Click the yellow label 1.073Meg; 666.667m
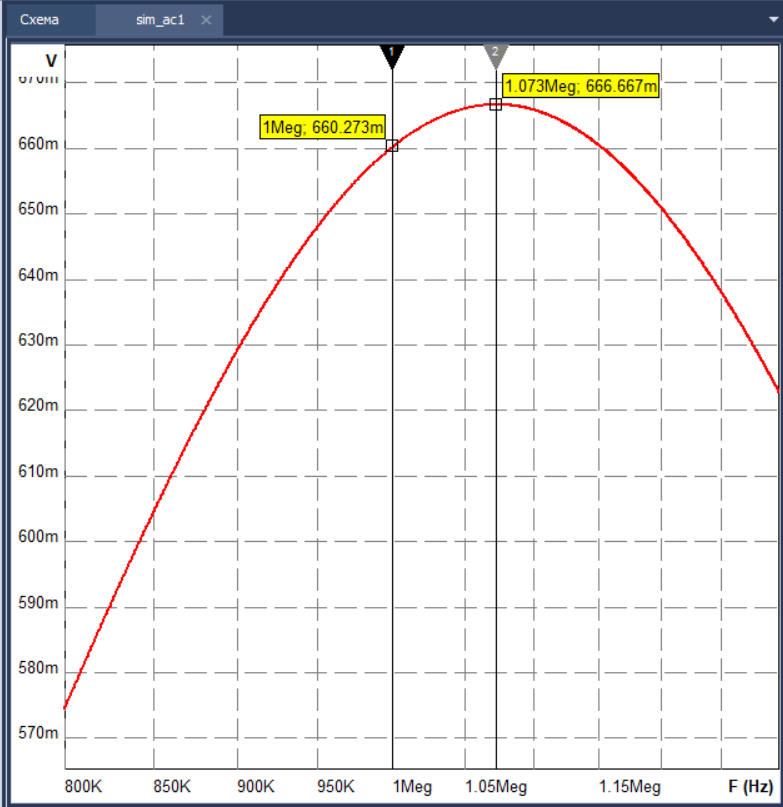The width and height of the screenshot is (783, 807). pos(580,86)
